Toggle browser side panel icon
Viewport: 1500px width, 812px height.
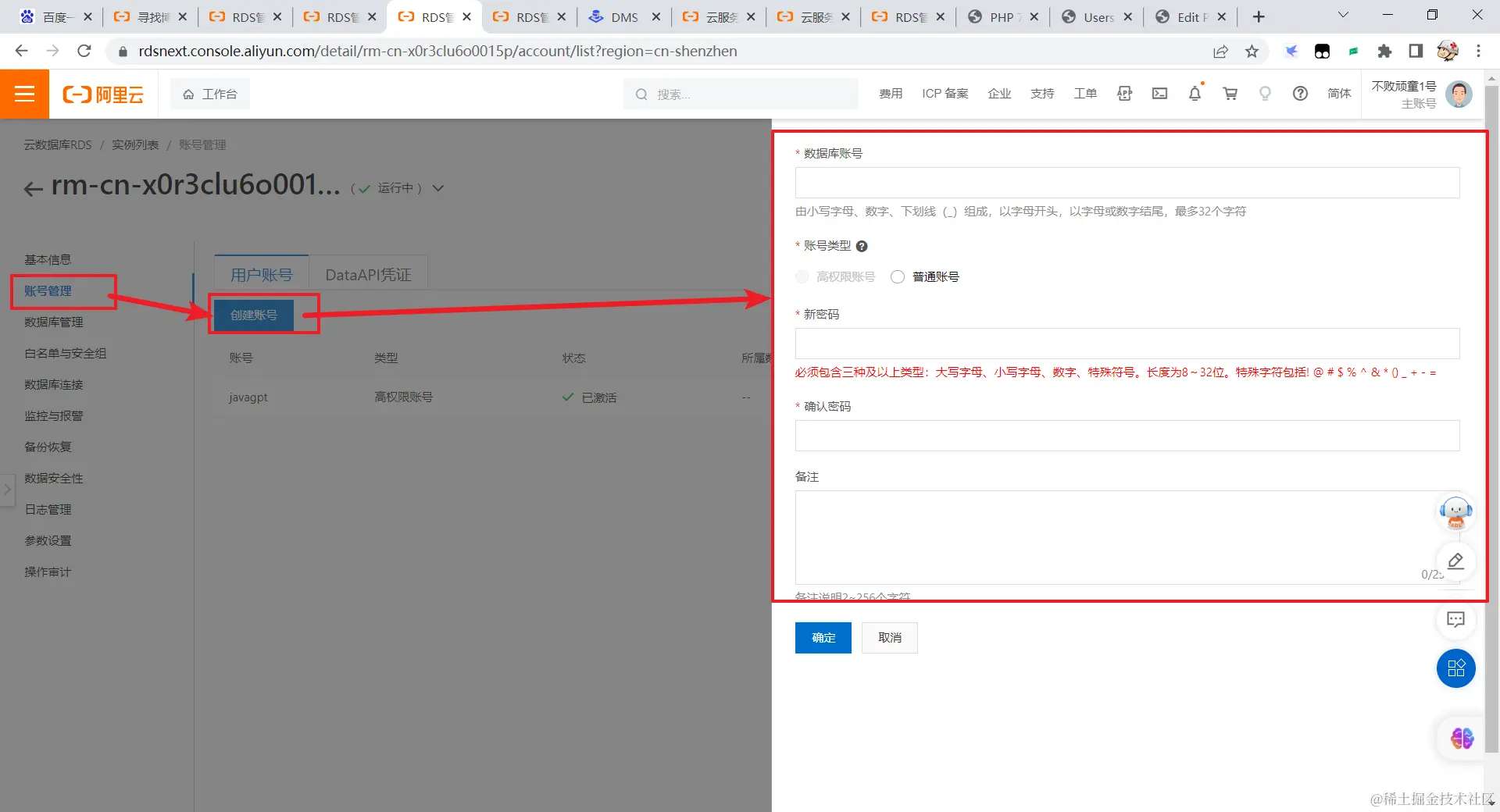pyautogui.click(x=1416, y=51)
